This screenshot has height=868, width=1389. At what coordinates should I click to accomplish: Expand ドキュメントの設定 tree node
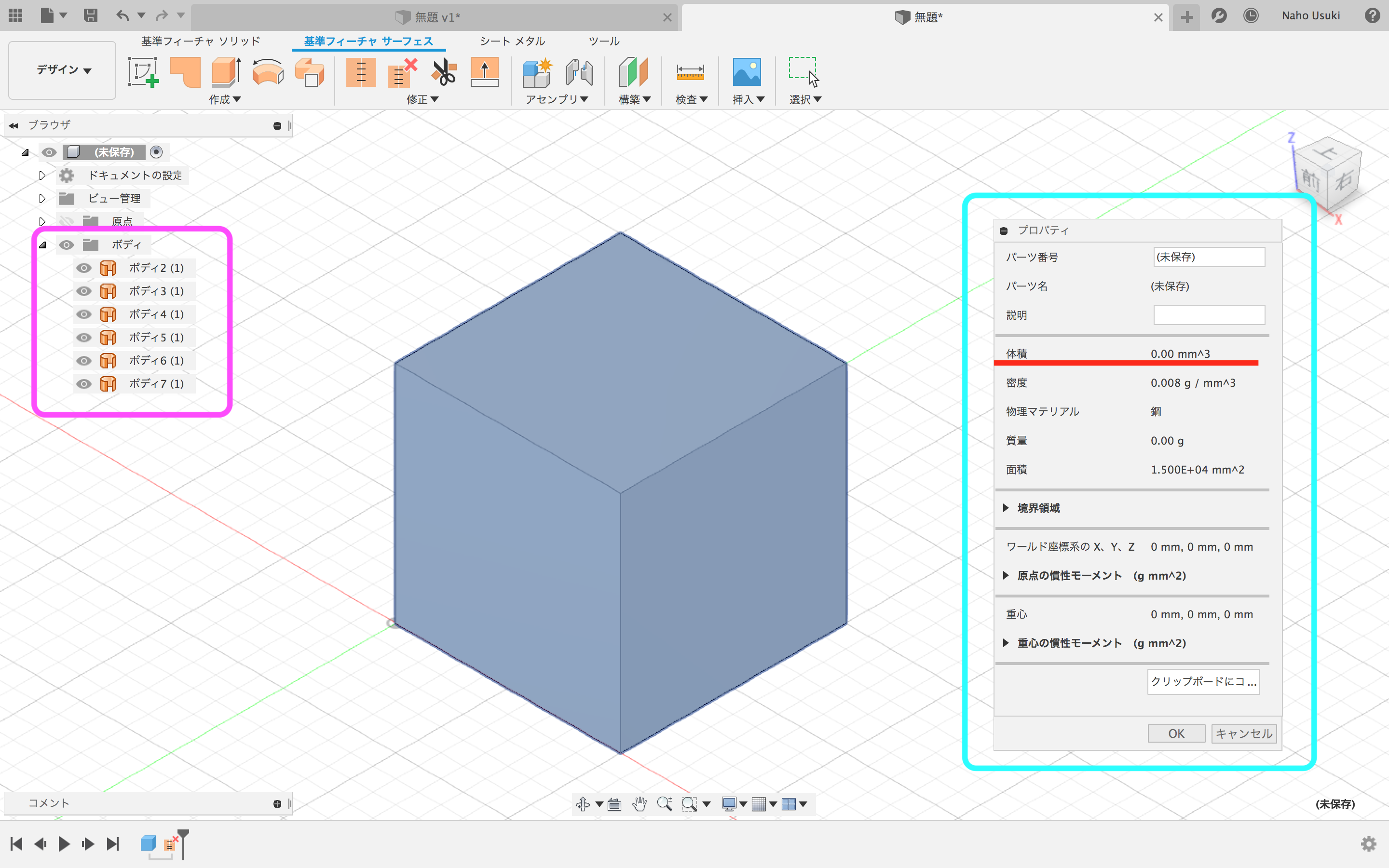click(x=42, y=175)
